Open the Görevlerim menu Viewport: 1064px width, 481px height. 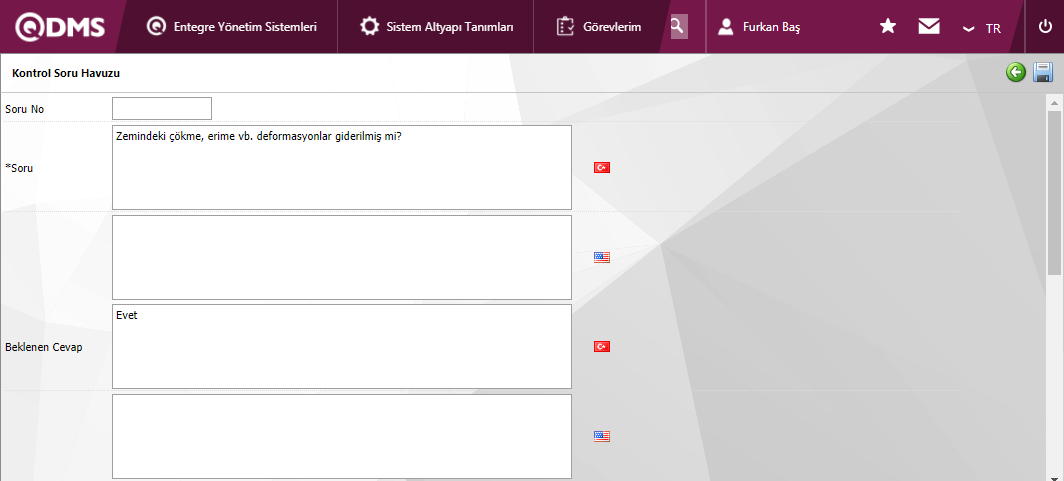[x=598, y=27]
